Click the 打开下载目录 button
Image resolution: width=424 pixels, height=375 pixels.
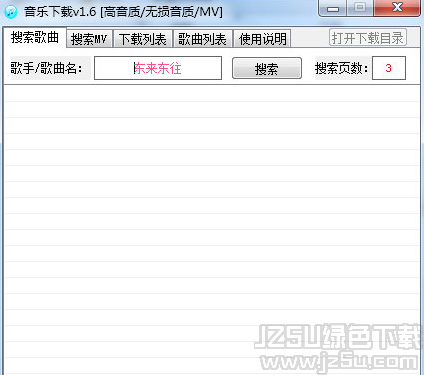[368, 37]
